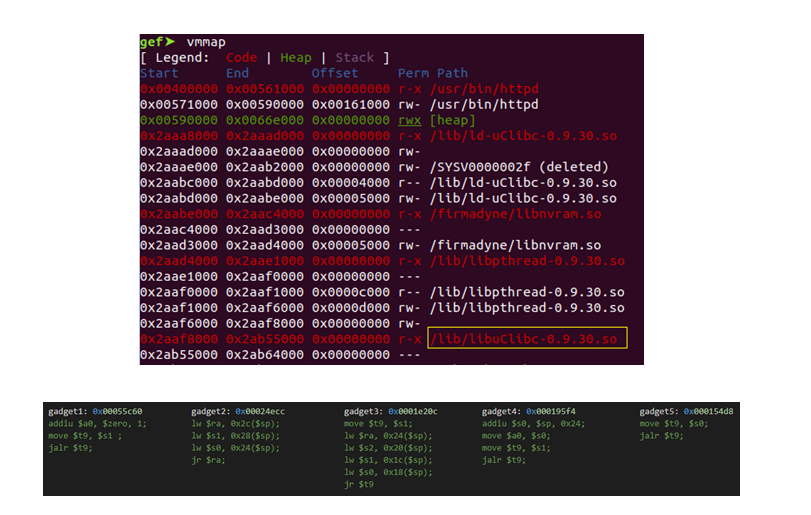Viewport: 811px width, 515px height.
Task: Select the offset value 0x00161000
Action: coord(350,104)
